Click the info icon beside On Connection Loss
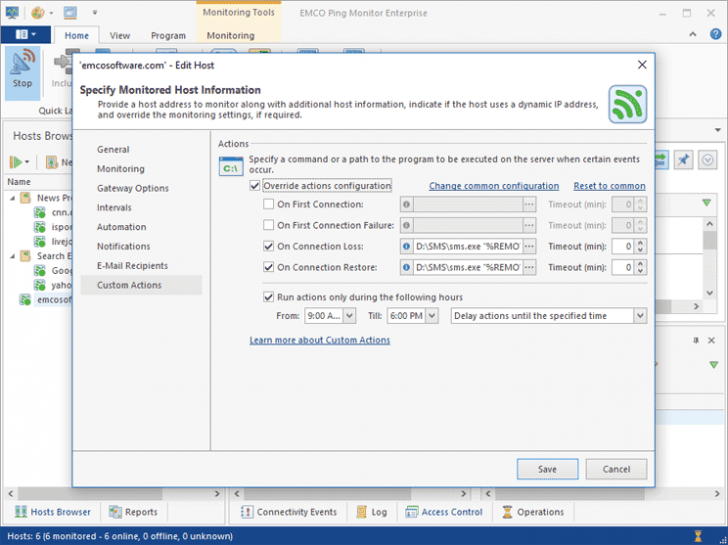Viewport: 728px width, 545px height. click(406, 246)
